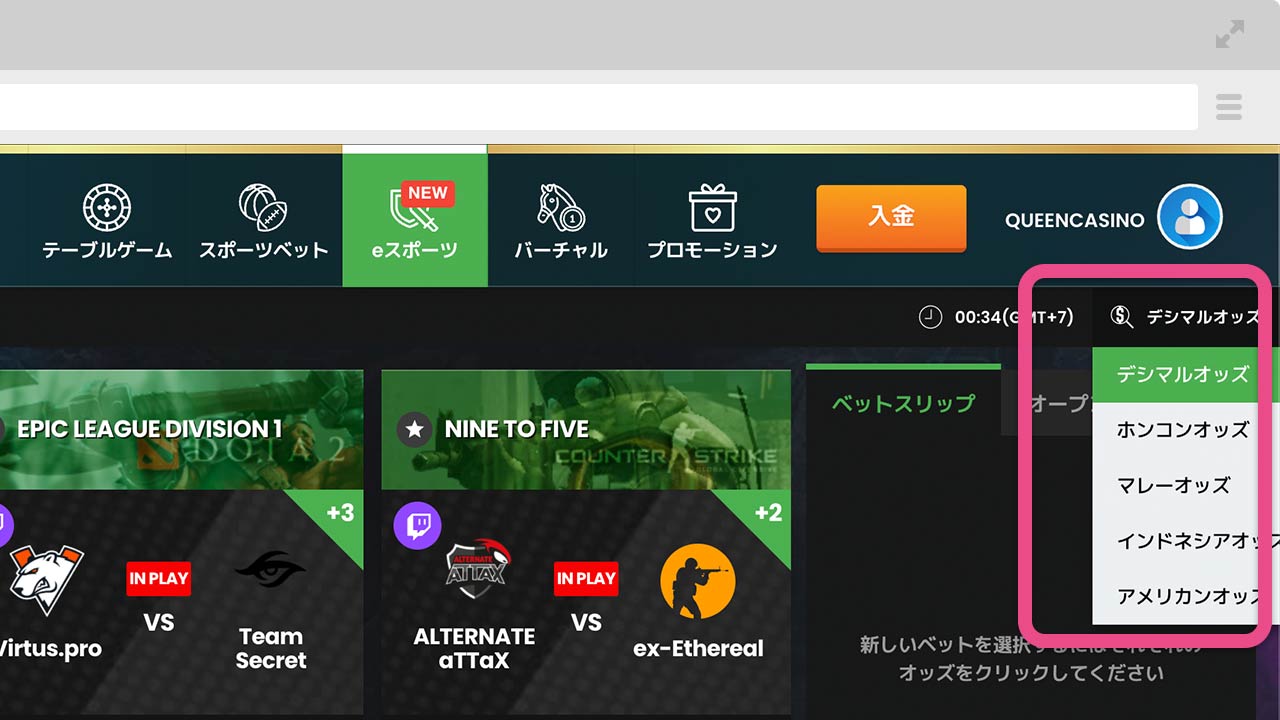Open the バーチャル horse racing section

coord(561,221)
